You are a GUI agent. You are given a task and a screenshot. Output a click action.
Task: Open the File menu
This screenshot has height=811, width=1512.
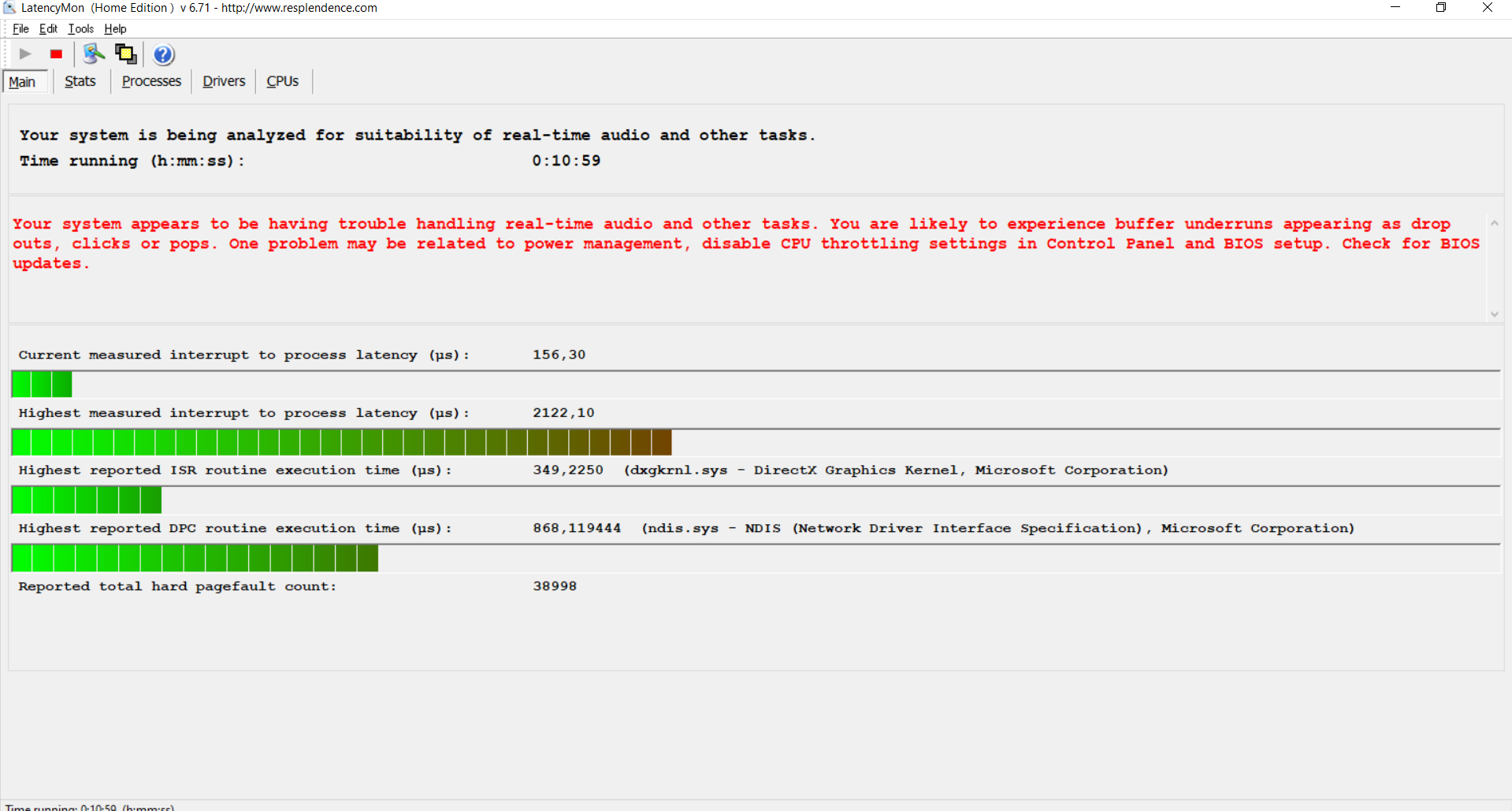pyautogui.click(x=20, y=29)
